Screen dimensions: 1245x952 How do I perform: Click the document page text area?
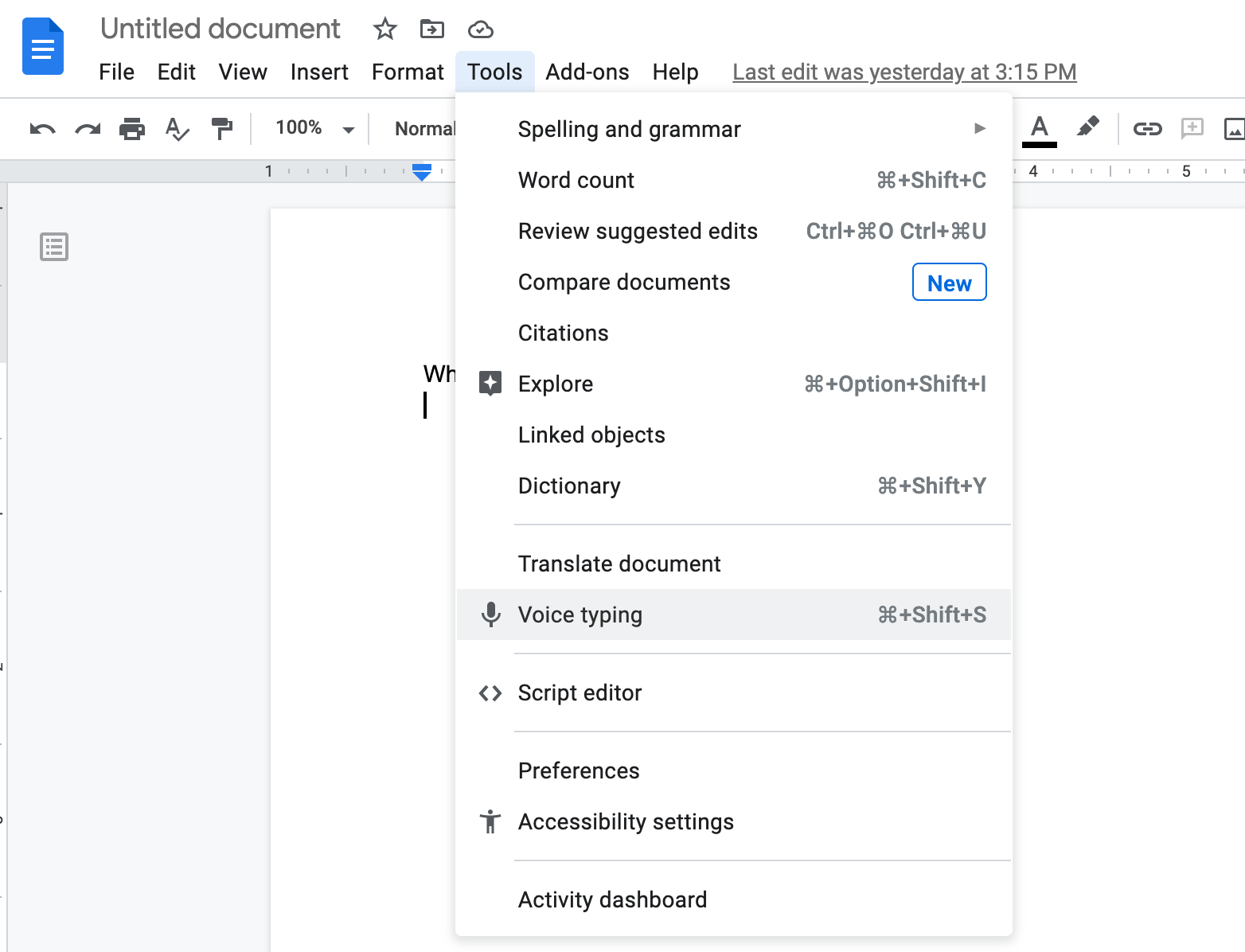click(x=362, y=579)
